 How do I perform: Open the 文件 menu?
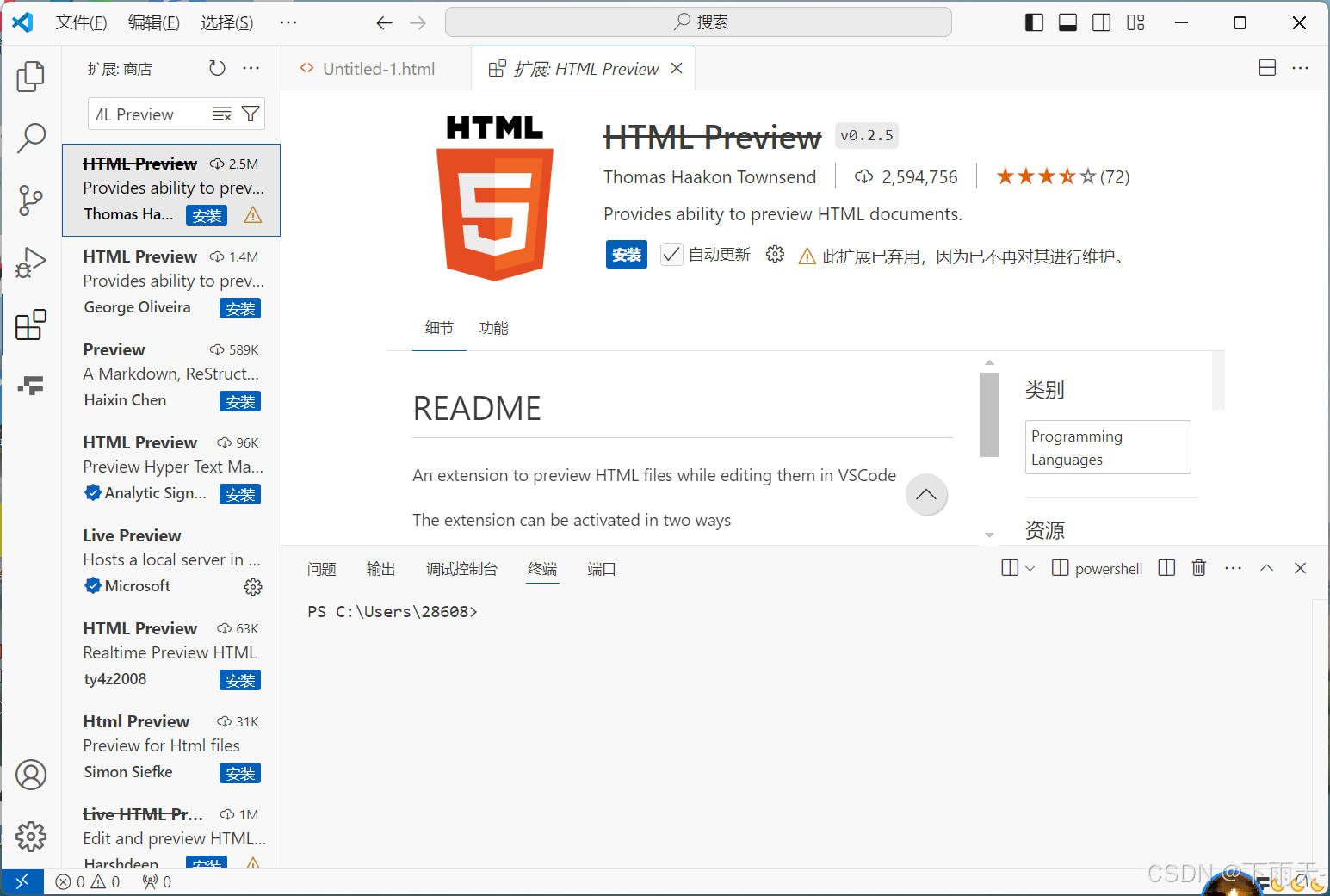(x=82, y=23)
